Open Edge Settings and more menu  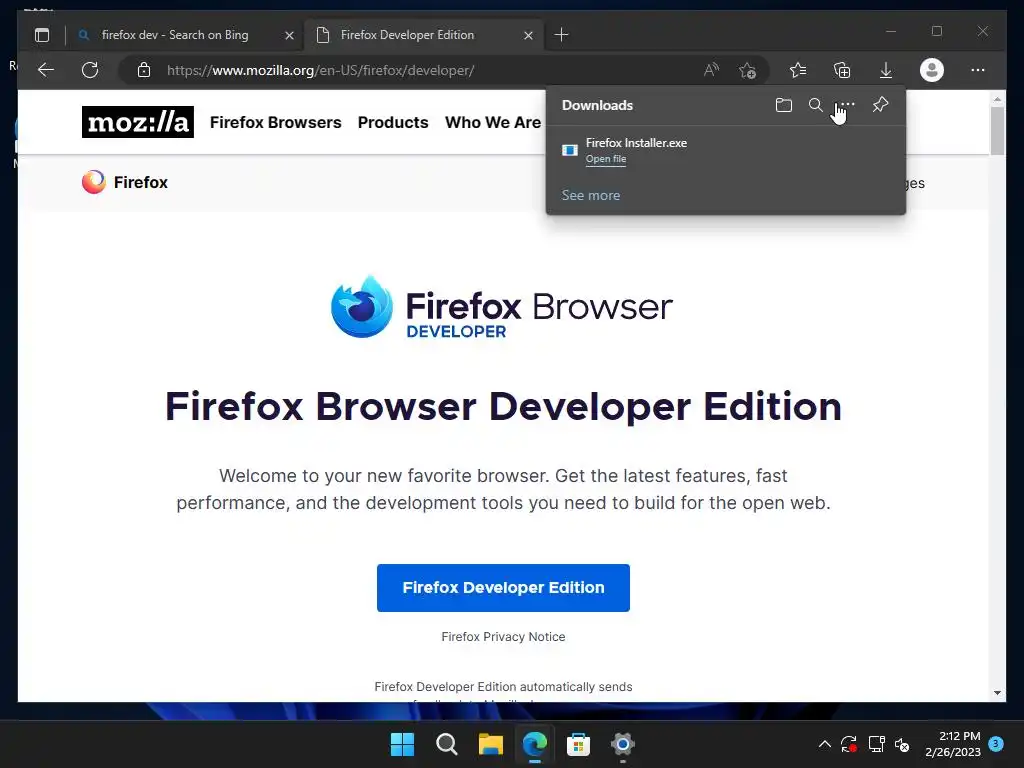pyautogui.click(x=978, y=70)
